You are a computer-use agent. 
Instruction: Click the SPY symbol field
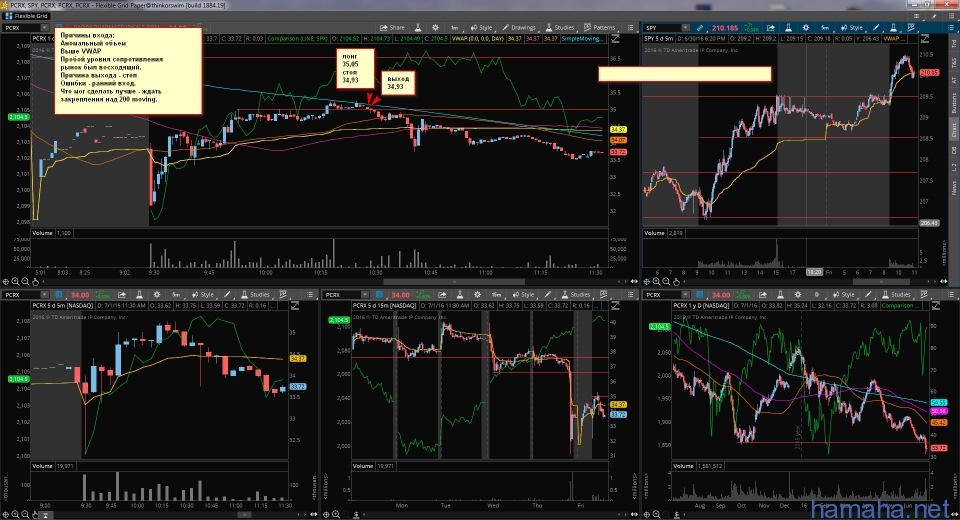click(662, 28)
